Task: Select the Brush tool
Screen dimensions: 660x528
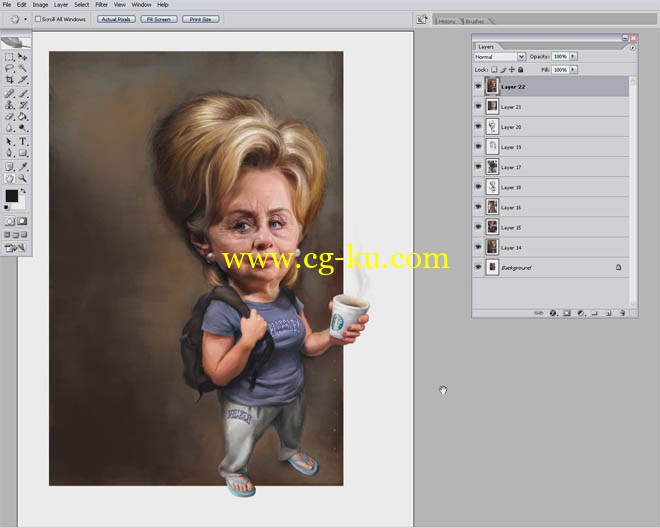Action: [23, 93]
